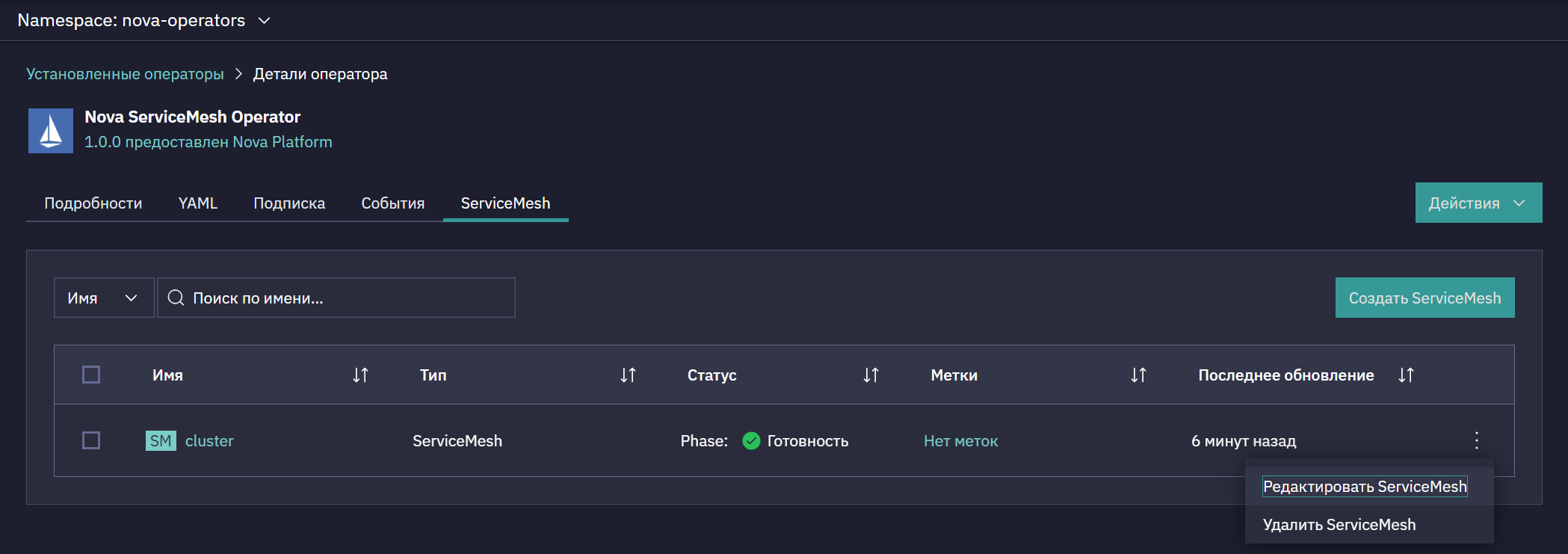Click the Метки column header label
The width and height of the screenshot is (1568, 554).
(954, 375)
